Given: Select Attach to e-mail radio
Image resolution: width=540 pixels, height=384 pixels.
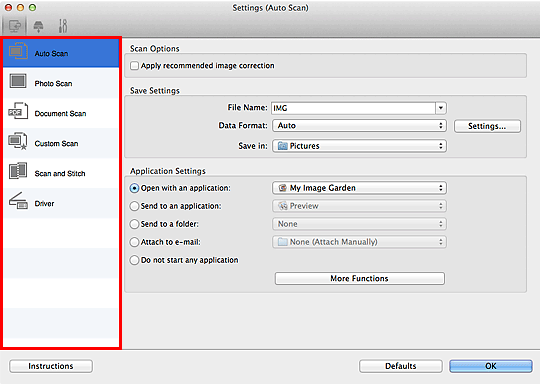Looking at the screenshot, I should click(x=134, y=242).
